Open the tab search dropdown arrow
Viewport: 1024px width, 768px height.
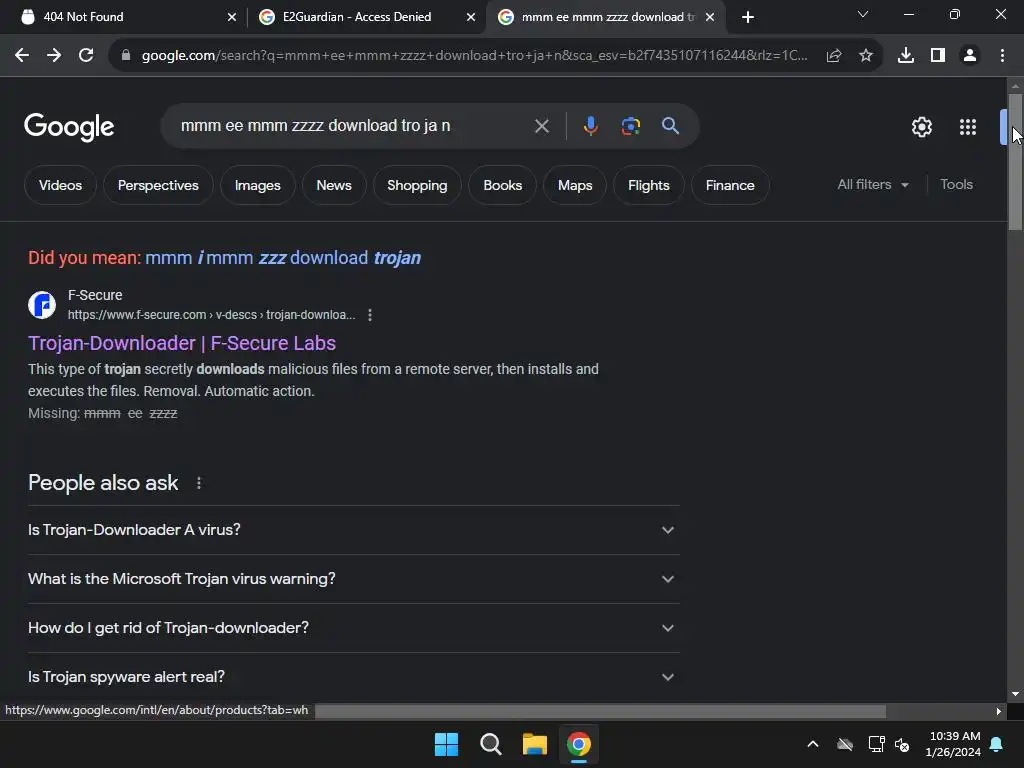pyautogui.click(x=863, y=14)
